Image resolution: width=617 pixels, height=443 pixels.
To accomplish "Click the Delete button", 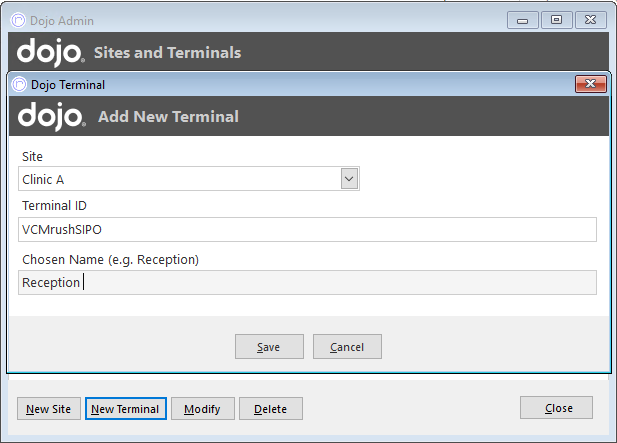I will tap(271, 409).
